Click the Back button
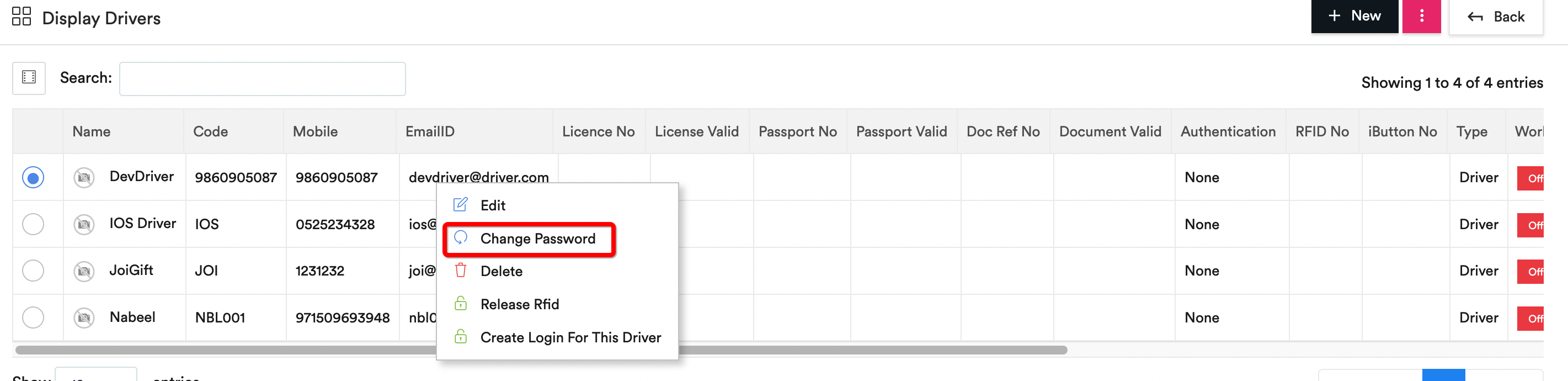 pyautogui.click(x=1496, y=17)
